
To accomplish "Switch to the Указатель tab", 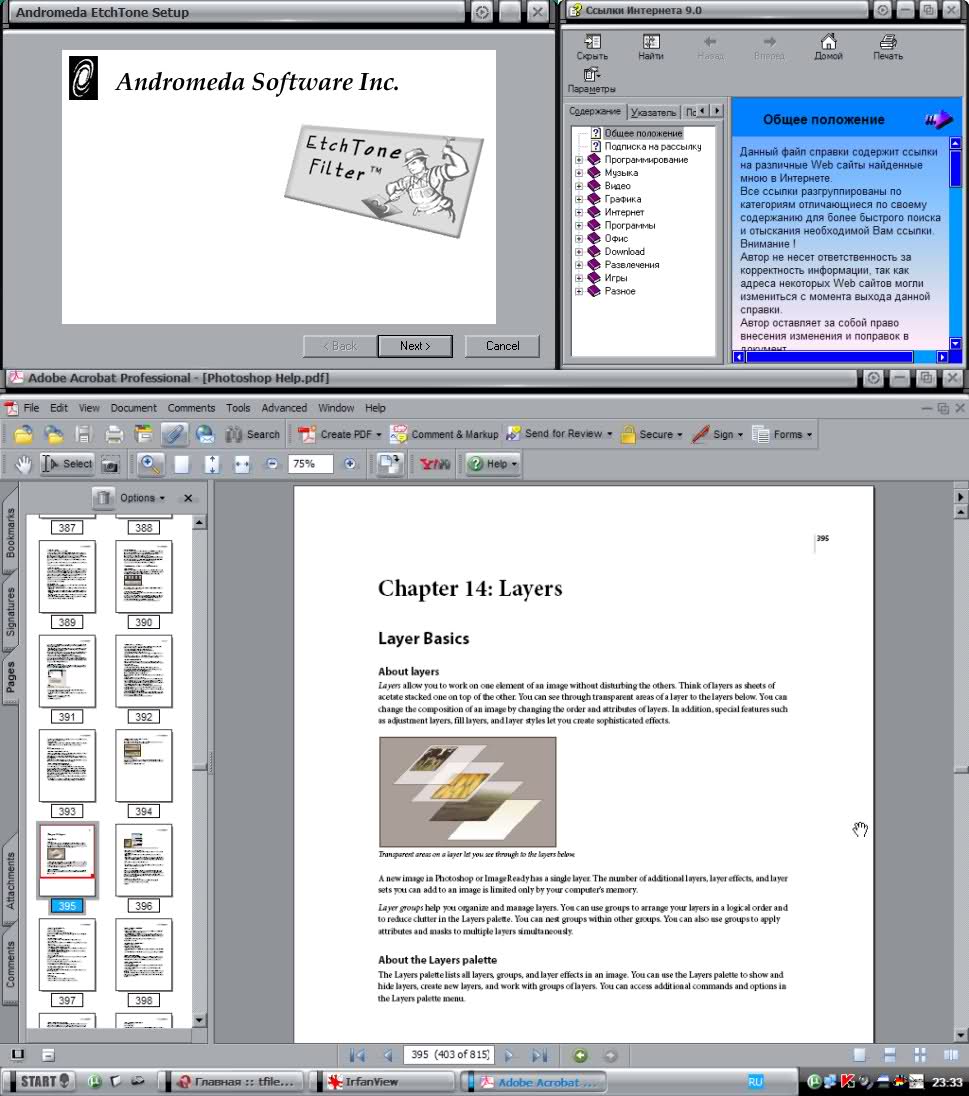I will [653, 112].
